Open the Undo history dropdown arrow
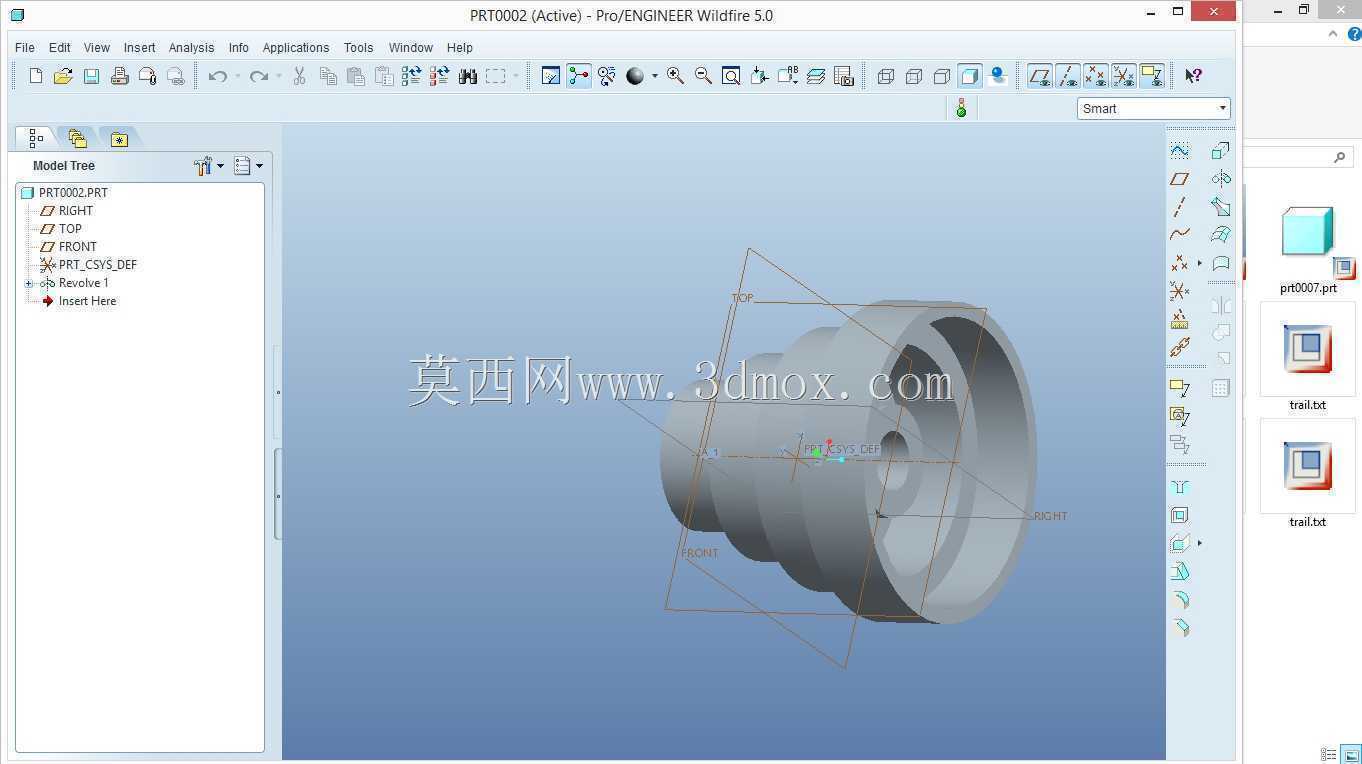The height and width of the screenshot is (764, 1362). tap(237, 76)
